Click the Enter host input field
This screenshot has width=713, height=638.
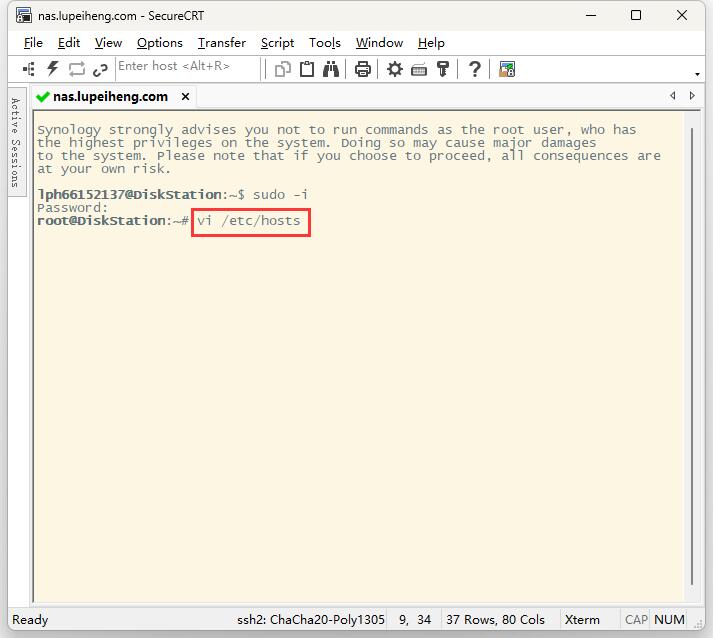(x=186, y=67)
